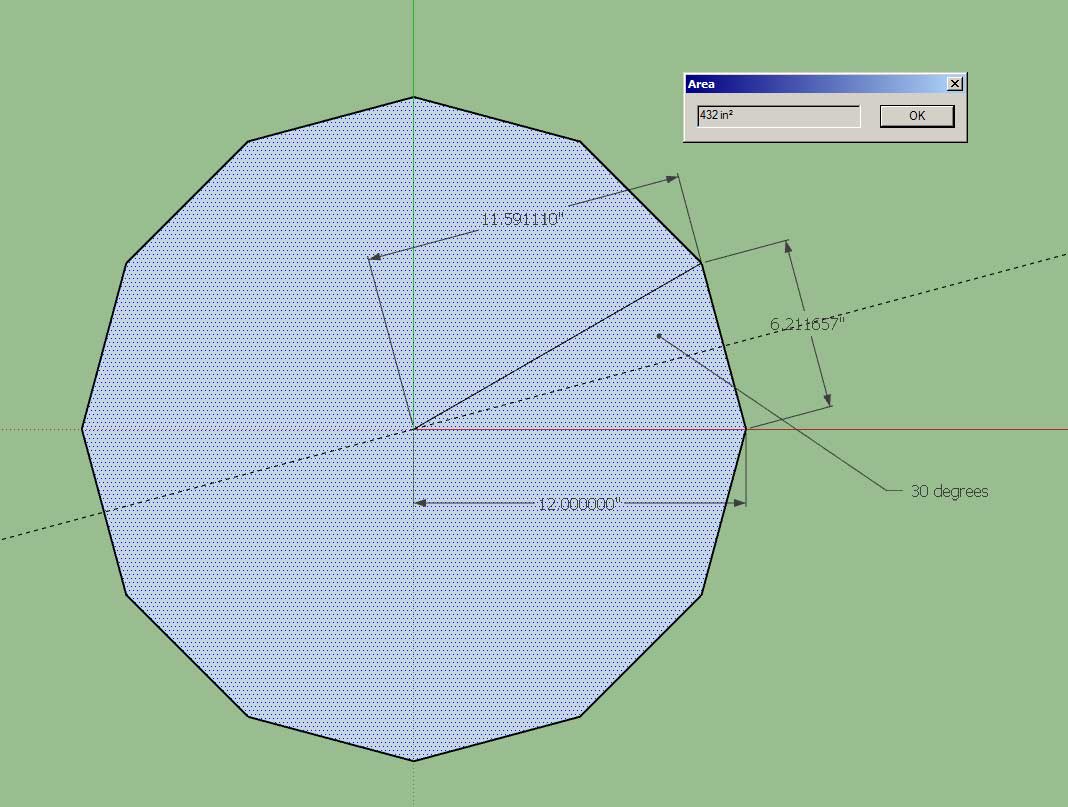Click the red axis right of the polygon
This screenshot has height=807, width=1068.
900,429
